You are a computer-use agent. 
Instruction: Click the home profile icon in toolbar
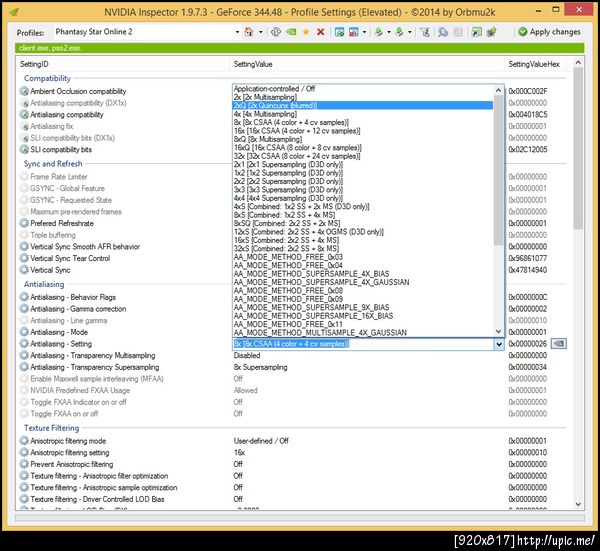click(x=249, y=32)
